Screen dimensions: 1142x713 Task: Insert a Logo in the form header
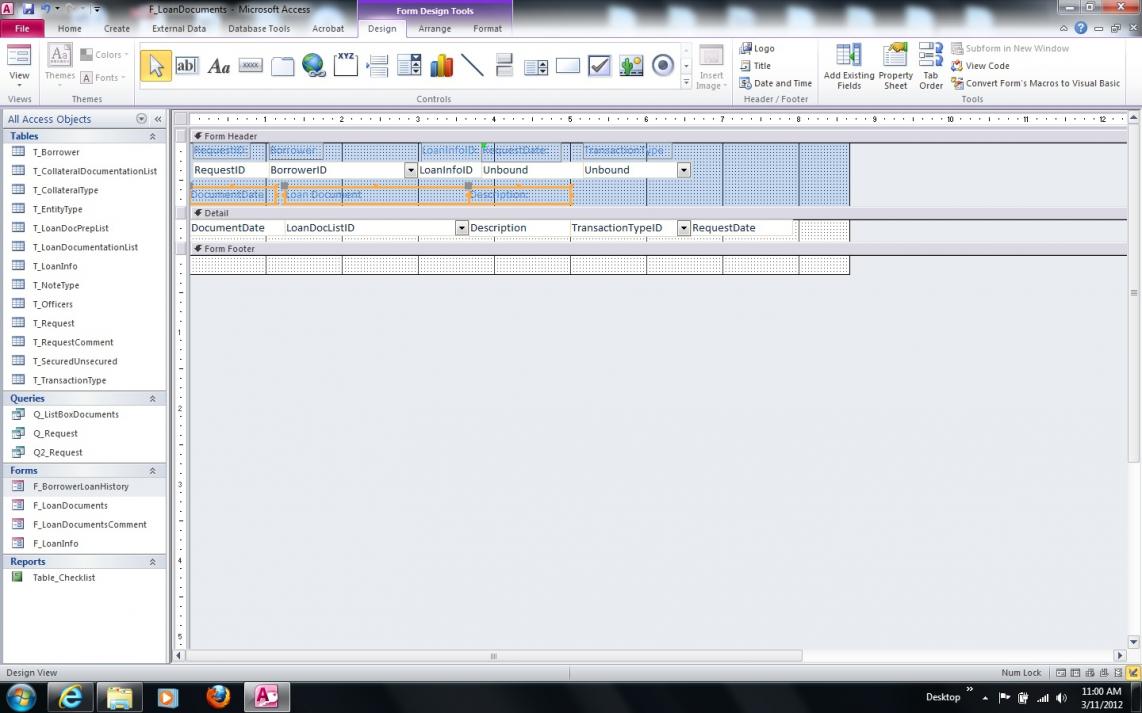pyautogui.click(x=757, y=48)
